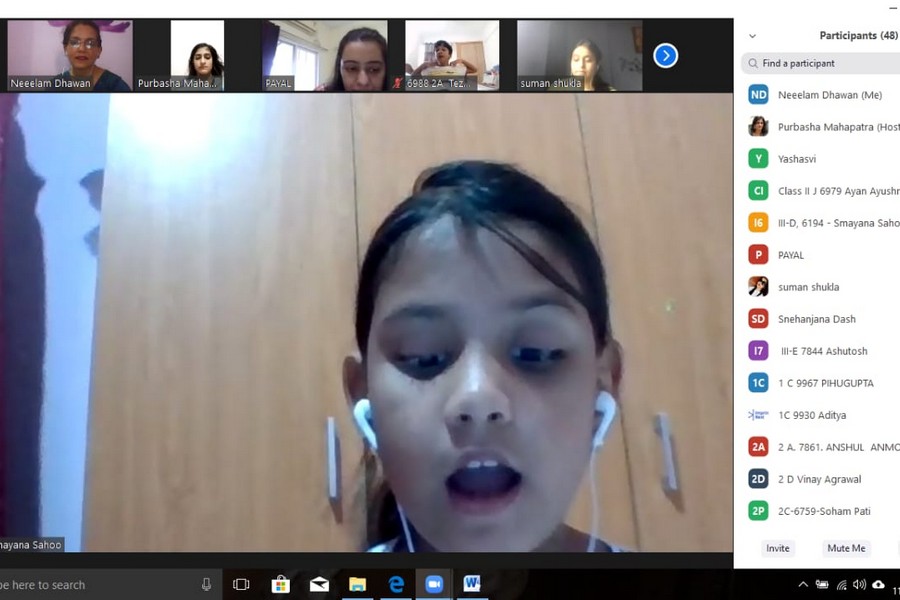Click next arrow in video thumbnail strip

tap(666, 56)
